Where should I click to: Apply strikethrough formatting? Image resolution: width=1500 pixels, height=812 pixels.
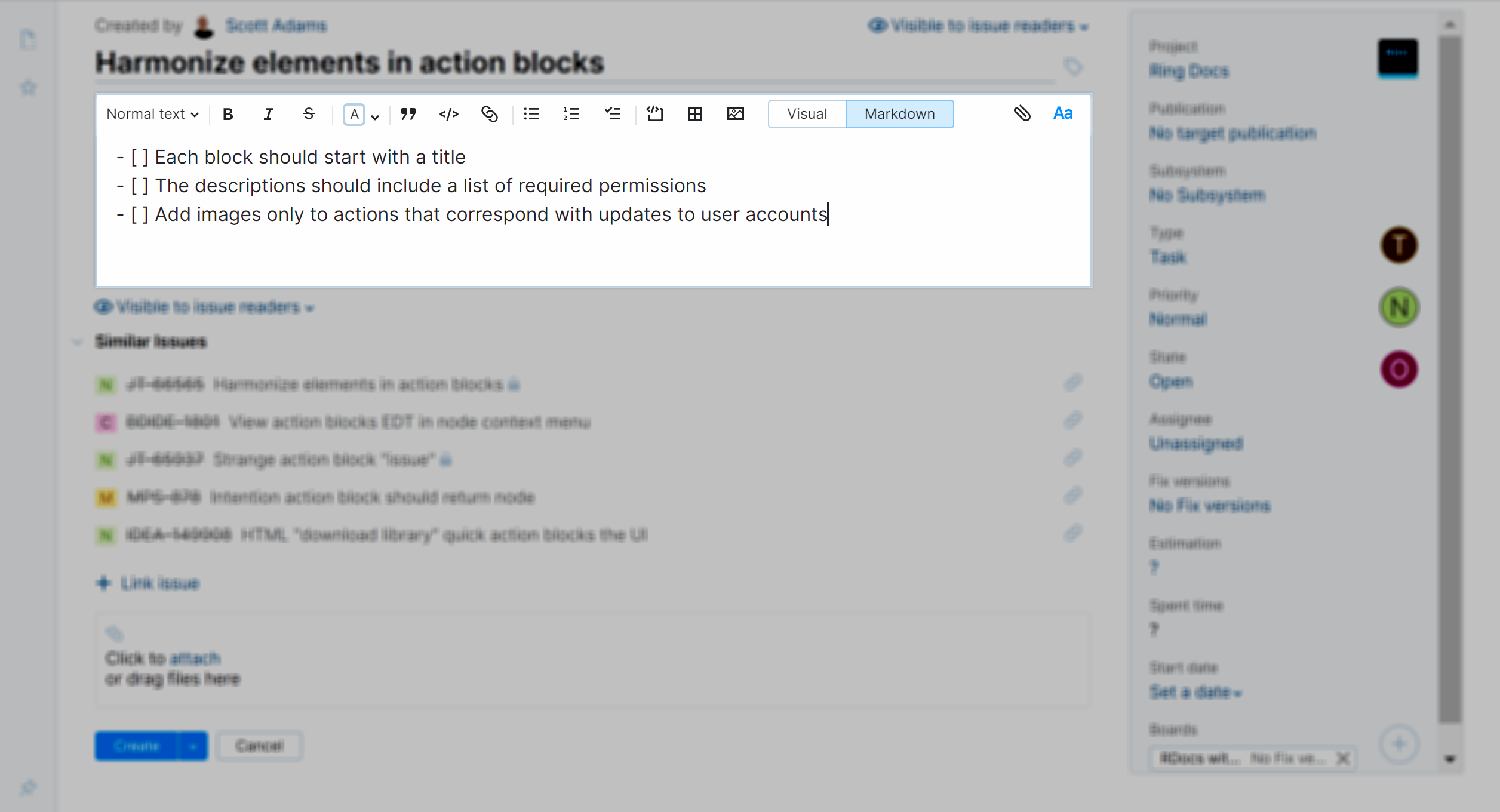309,114
